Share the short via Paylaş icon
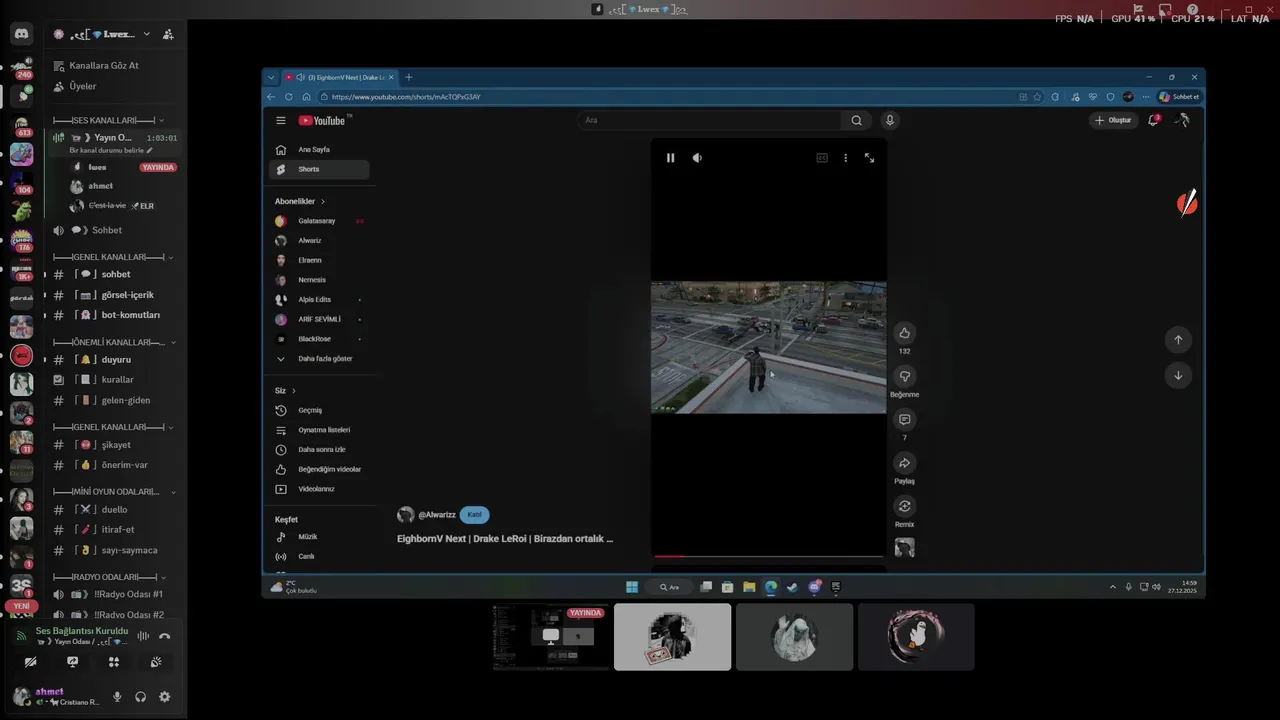 (904, 463)
